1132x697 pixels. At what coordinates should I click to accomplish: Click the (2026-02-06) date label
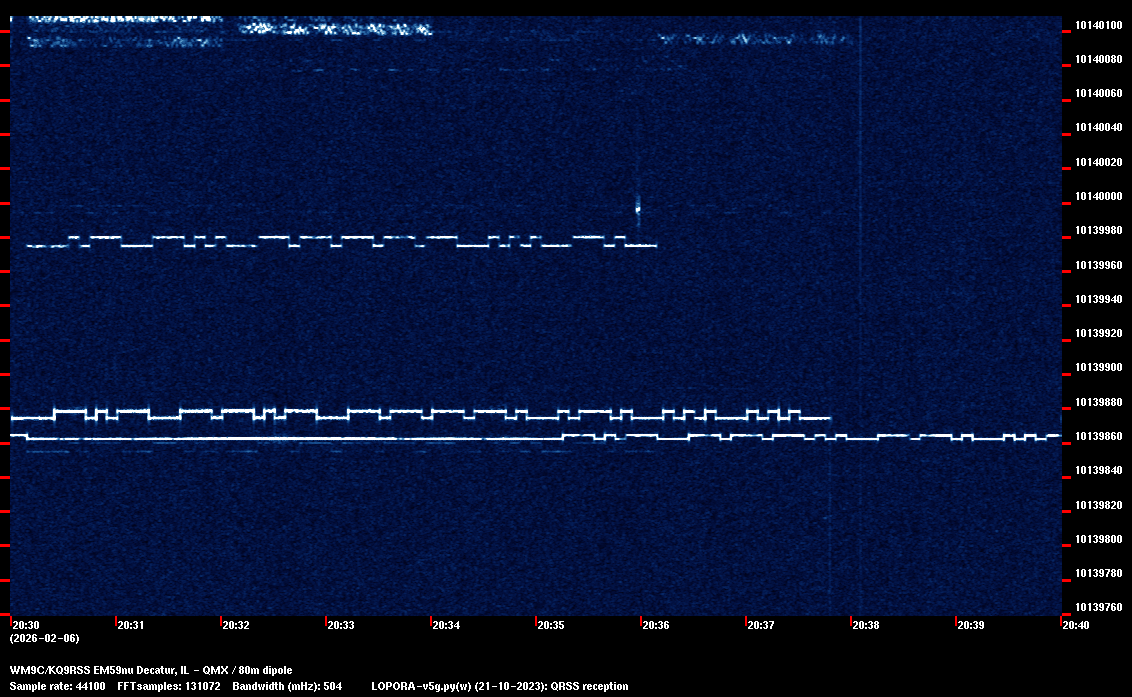click(x=44, y=638)
